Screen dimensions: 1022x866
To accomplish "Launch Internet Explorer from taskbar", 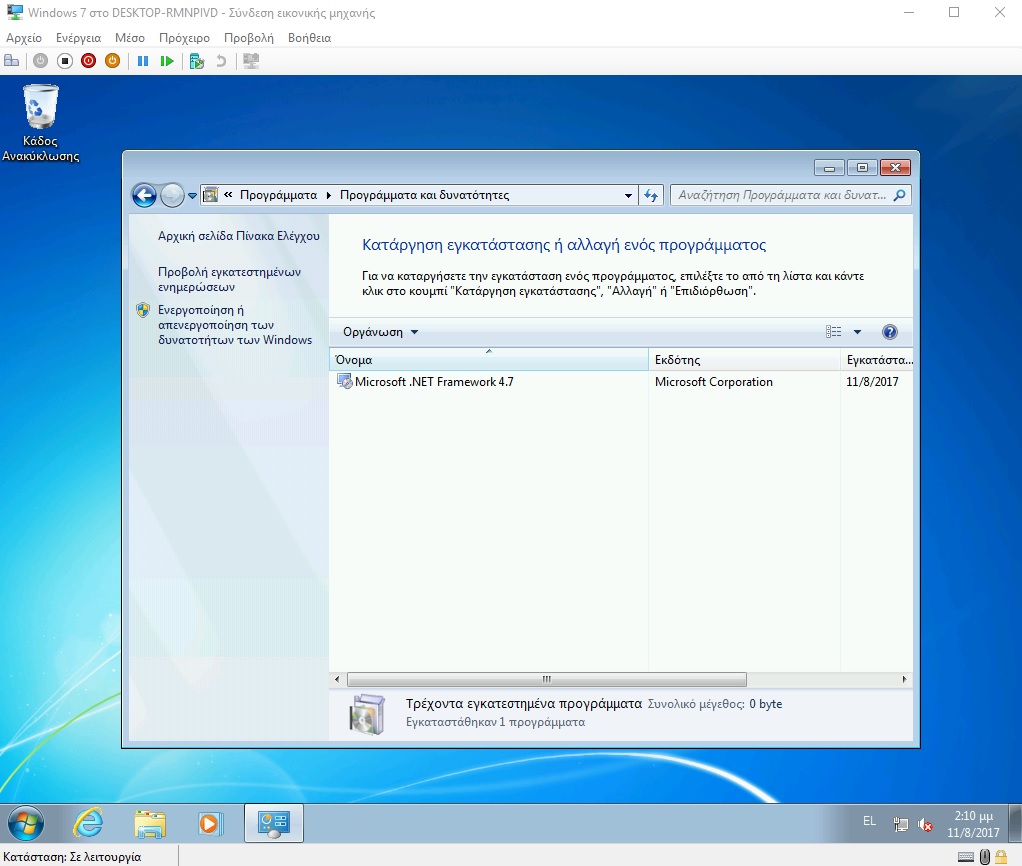I will tap(87, 824).
